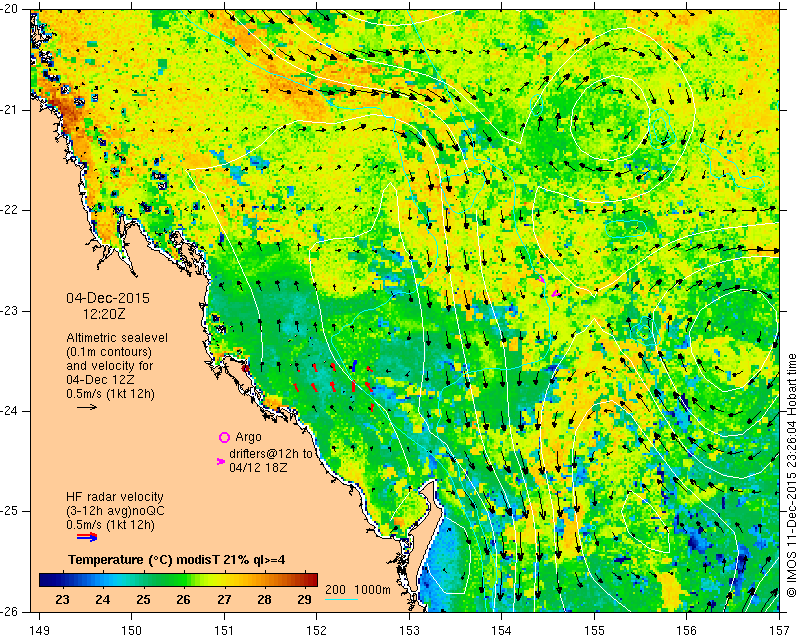Image resolution: width=800 pixels, height=640 pixels.
Task: Click the magenta Argo circle symbol
Action: tap(224, 437)
